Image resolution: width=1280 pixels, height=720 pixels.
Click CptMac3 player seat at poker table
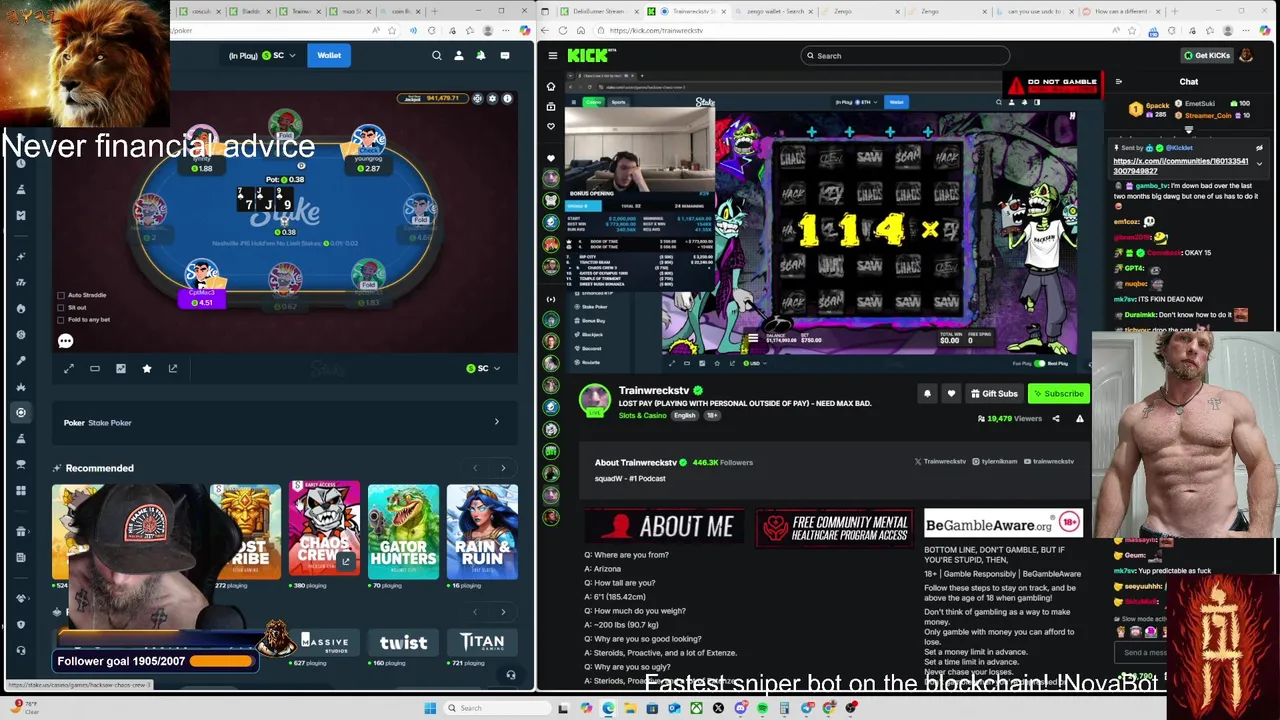tap(202, 285)
